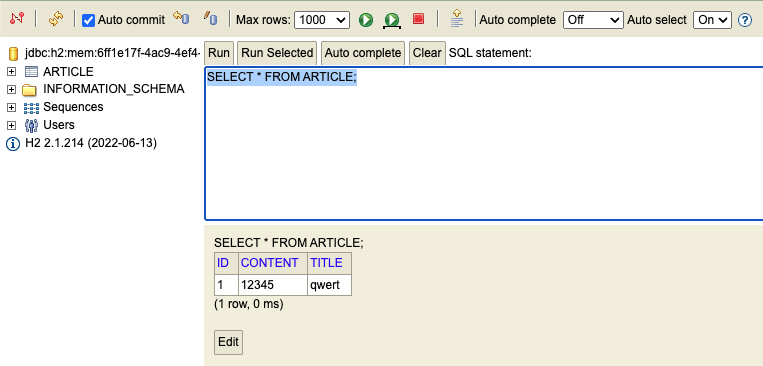Select Sequences in the tree

[73, 107]
